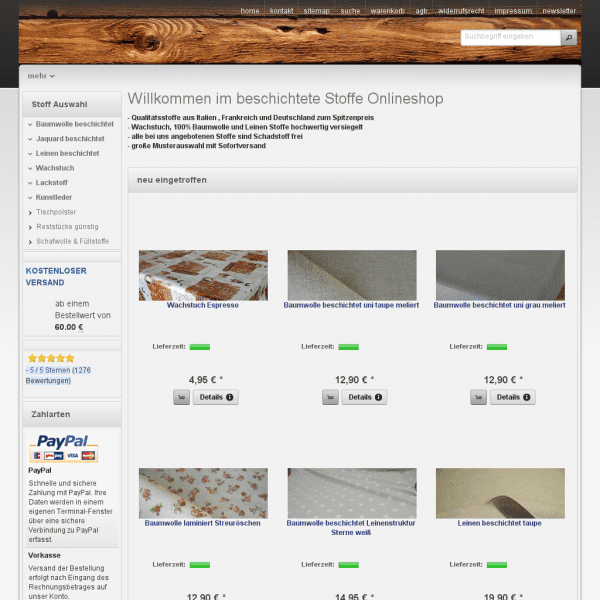Click Details for Baumwolle uni grau meliert

pyautogui.click(x=513, y=397)
